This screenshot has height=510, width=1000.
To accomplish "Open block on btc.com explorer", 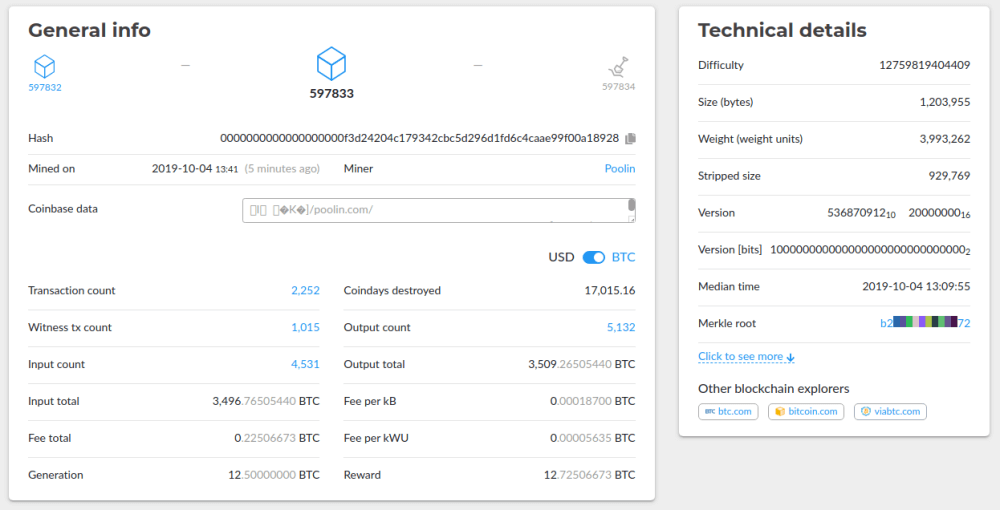I will point(728,411).
